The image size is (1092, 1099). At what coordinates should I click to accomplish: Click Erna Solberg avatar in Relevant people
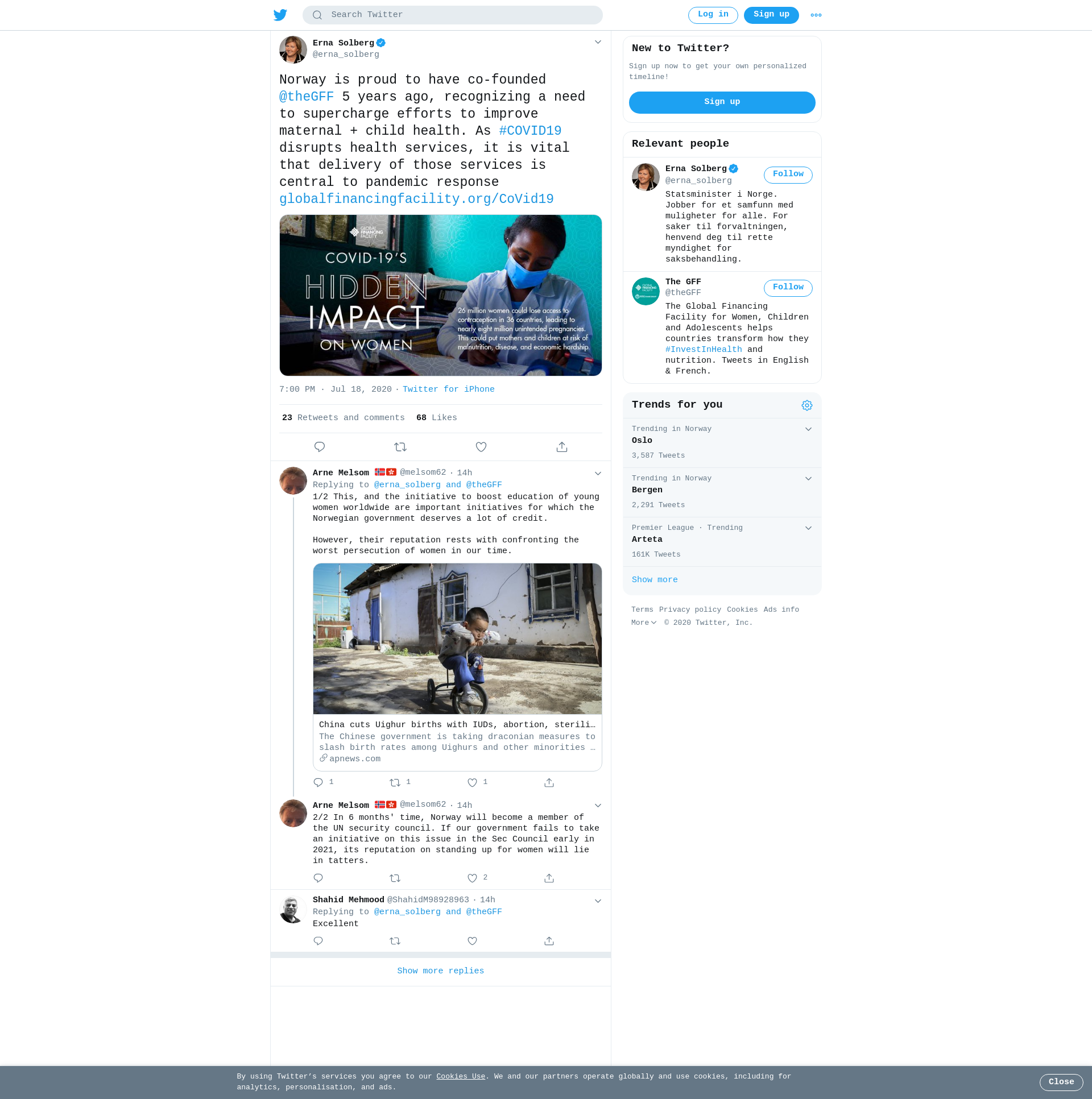[x=646, y=177]
